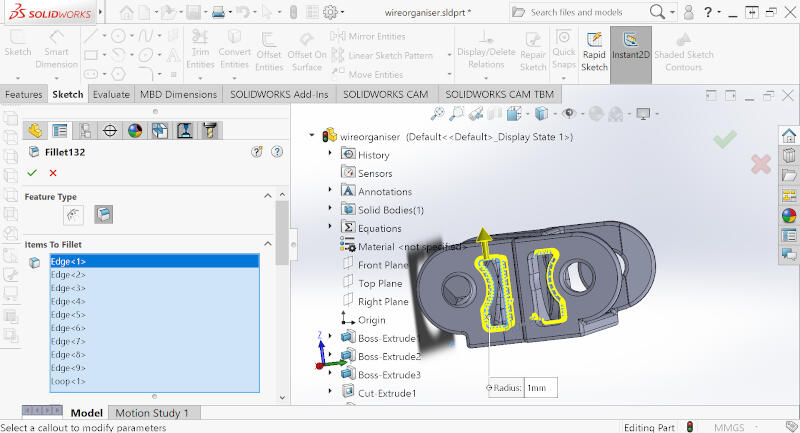
Task: Click Sensors in the feature tree
Action: tap(375, 173)
